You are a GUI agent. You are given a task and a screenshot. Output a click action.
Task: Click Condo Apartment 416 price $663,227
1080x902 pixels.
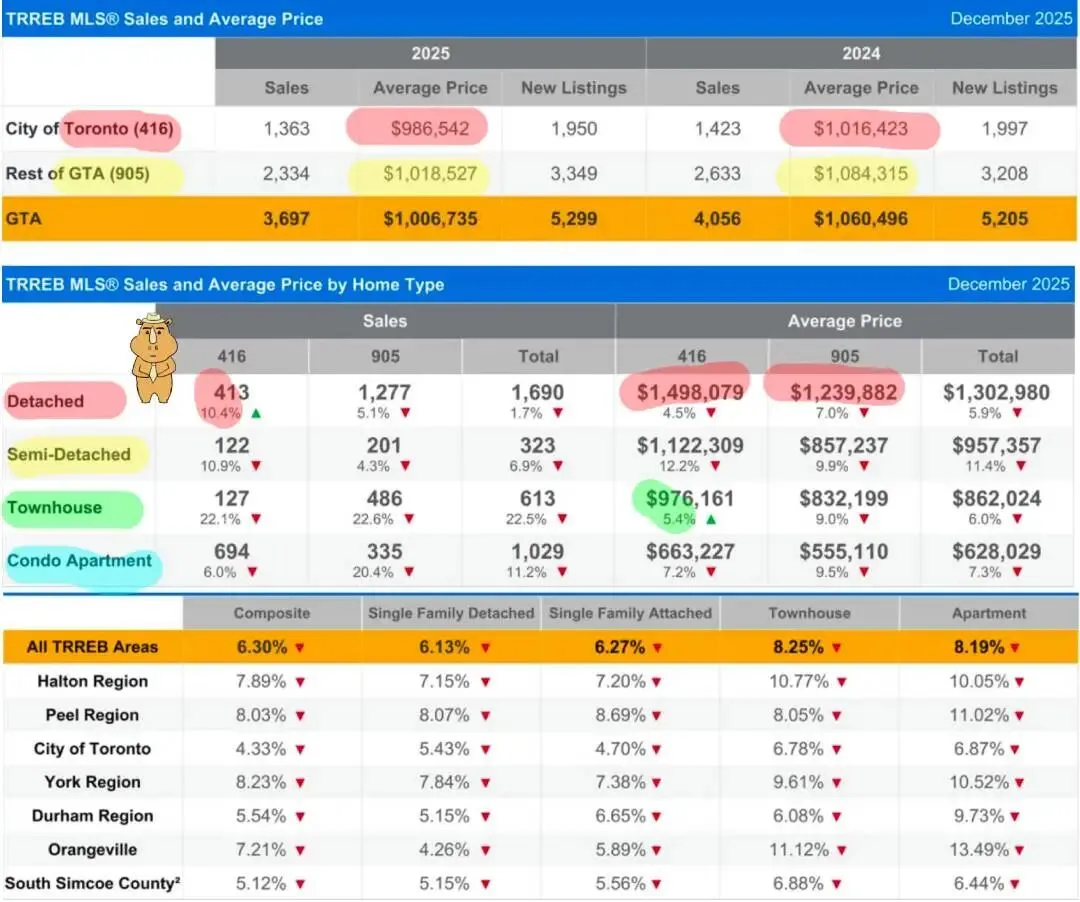(690, 552)
